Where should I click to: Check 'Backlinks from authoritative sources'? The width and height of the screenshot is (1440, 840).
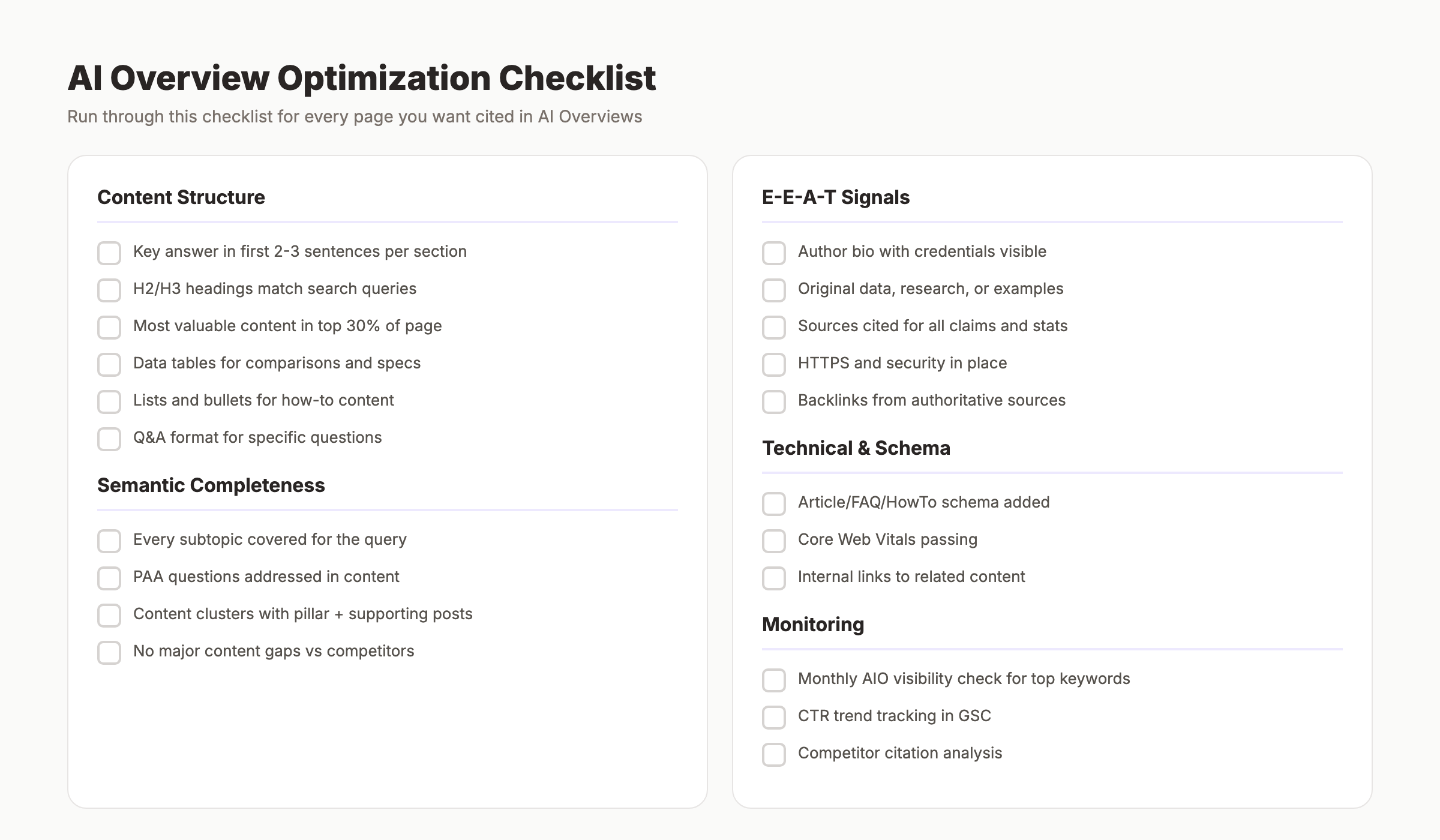pos(773,402)
